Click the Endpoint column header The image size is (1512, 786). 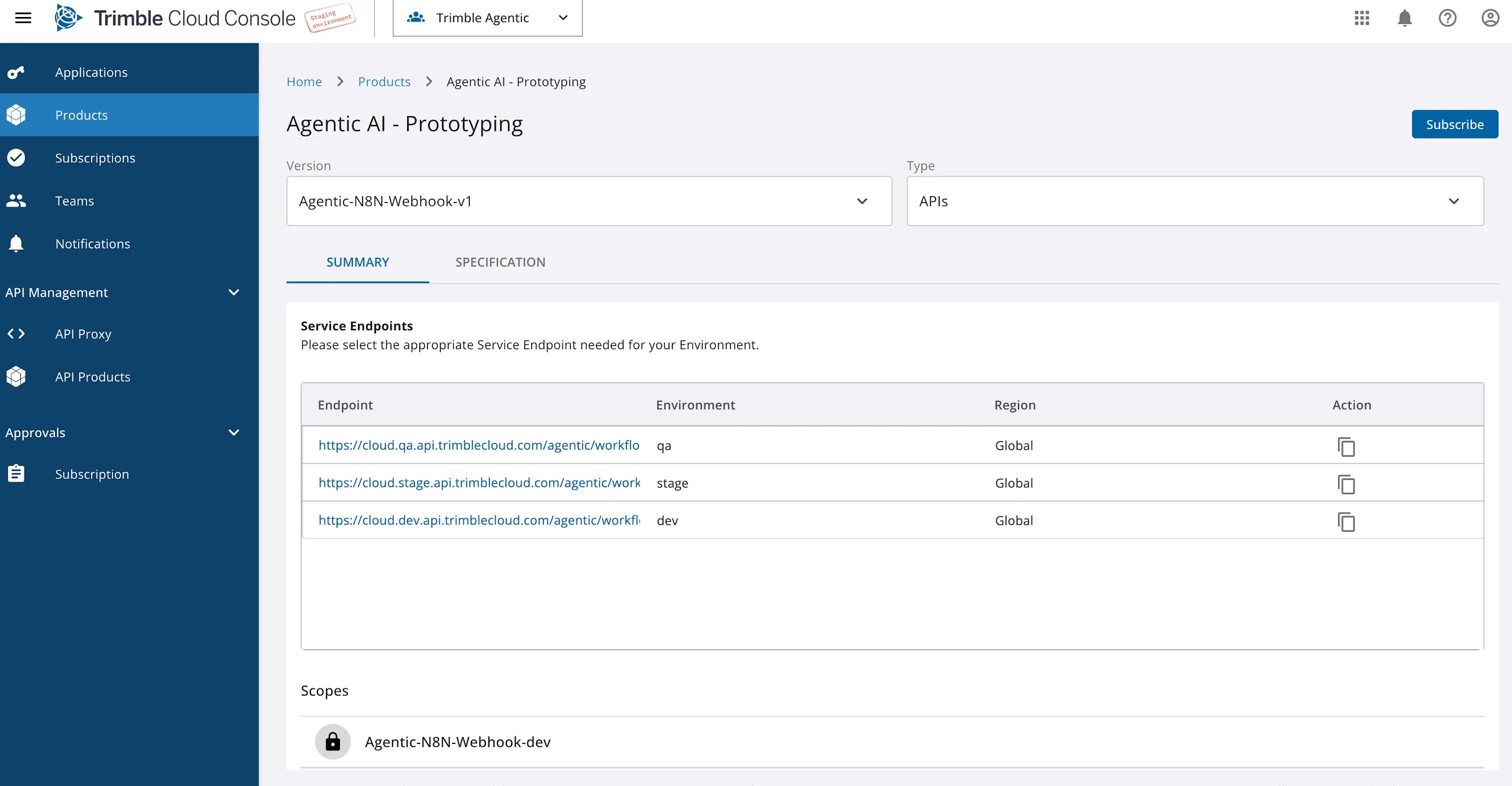[x=345, y=405]
